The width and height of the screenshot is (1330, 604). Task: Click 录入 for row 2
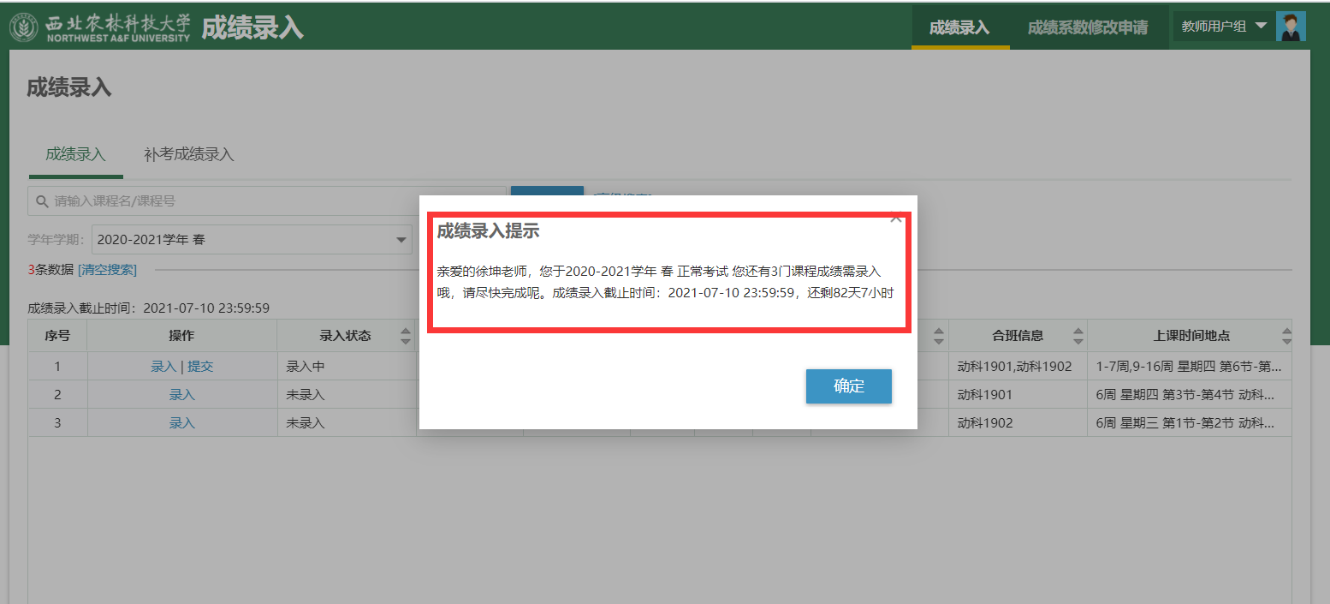click(x=182, y=395)
